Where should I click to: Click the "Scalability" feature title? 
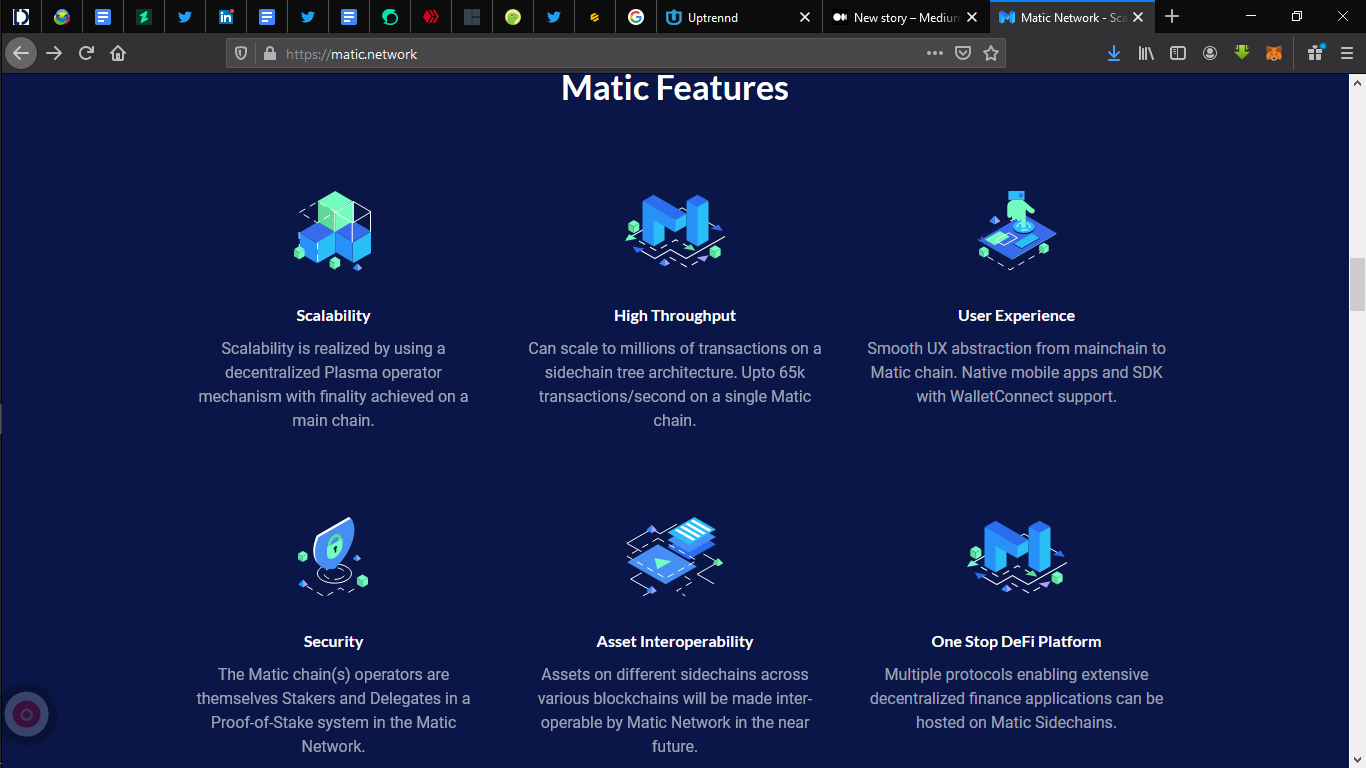[x=333, y=316]
